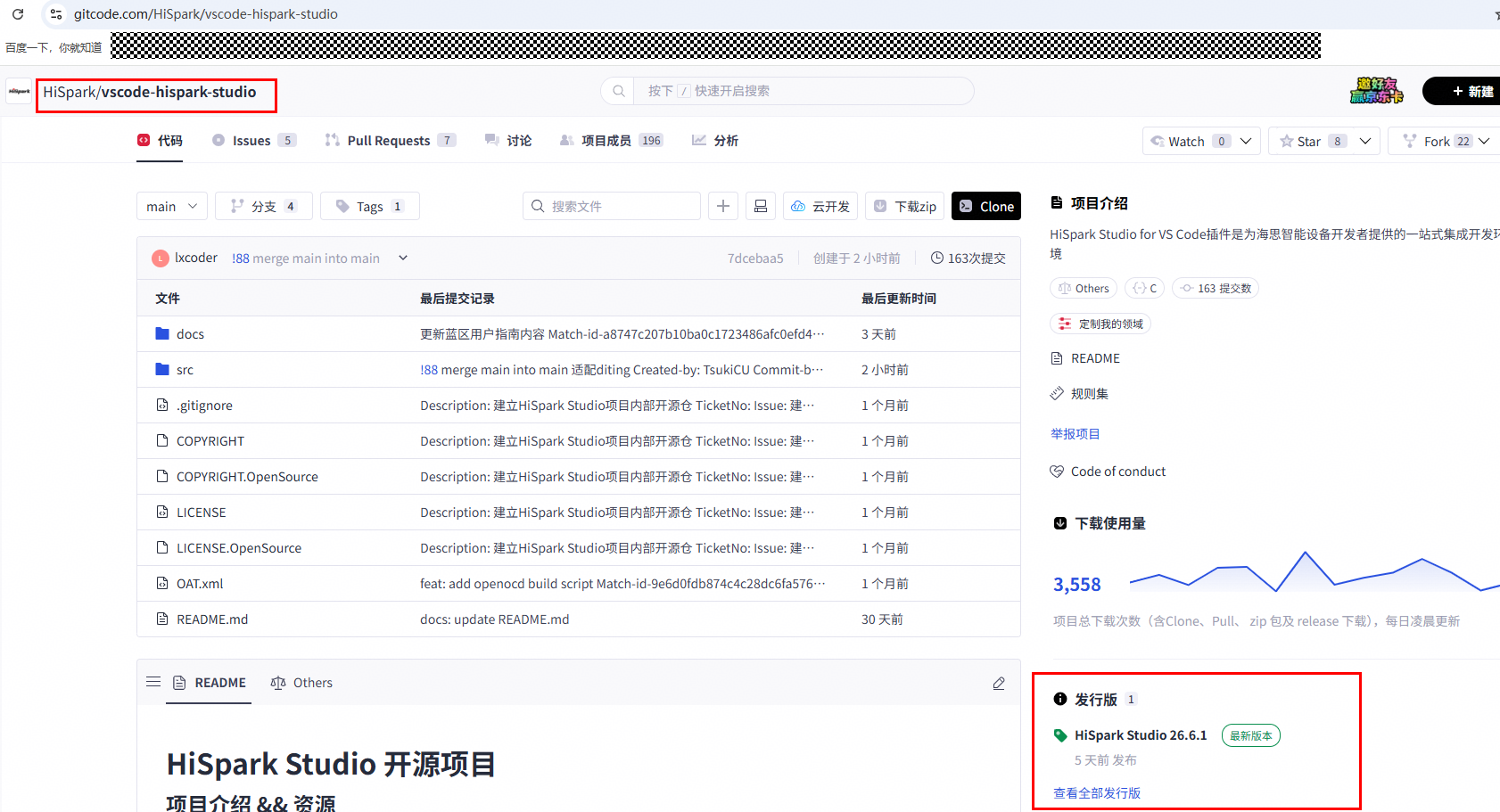The width and height of the screenshot is (1500, 812).
Task: Open the COPYRIGHT file
Action: pos(210,441)
